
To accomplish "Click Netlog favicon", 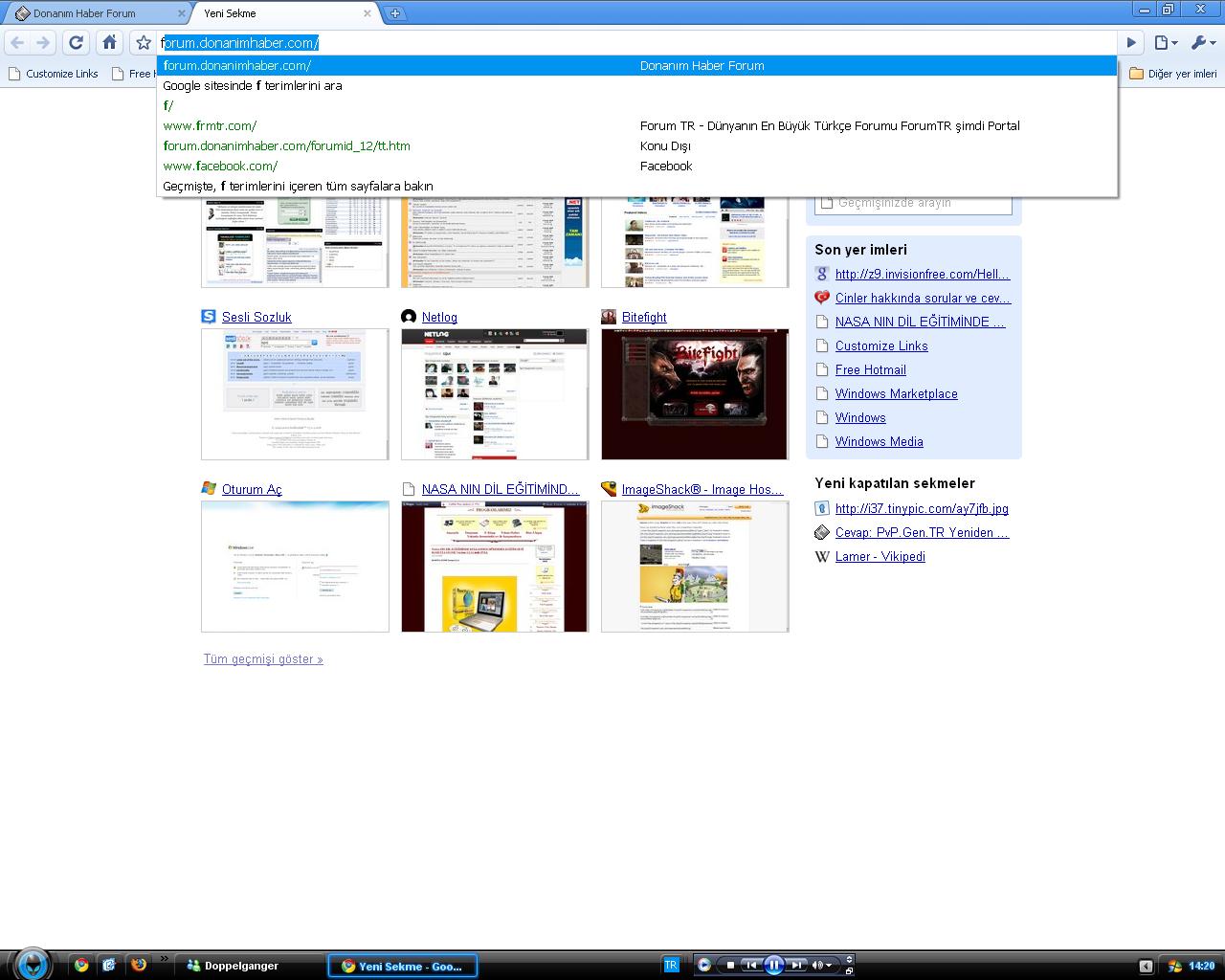I will tap(409, 317).
